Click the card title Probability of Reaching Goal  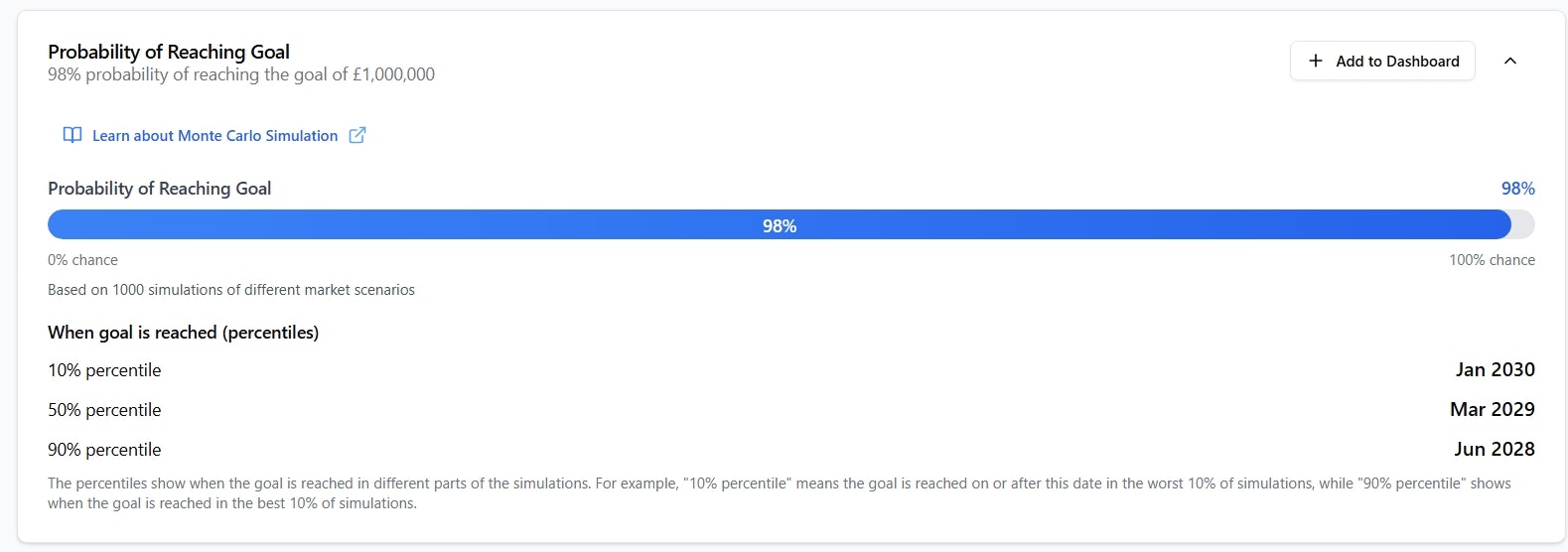point(169,52)
